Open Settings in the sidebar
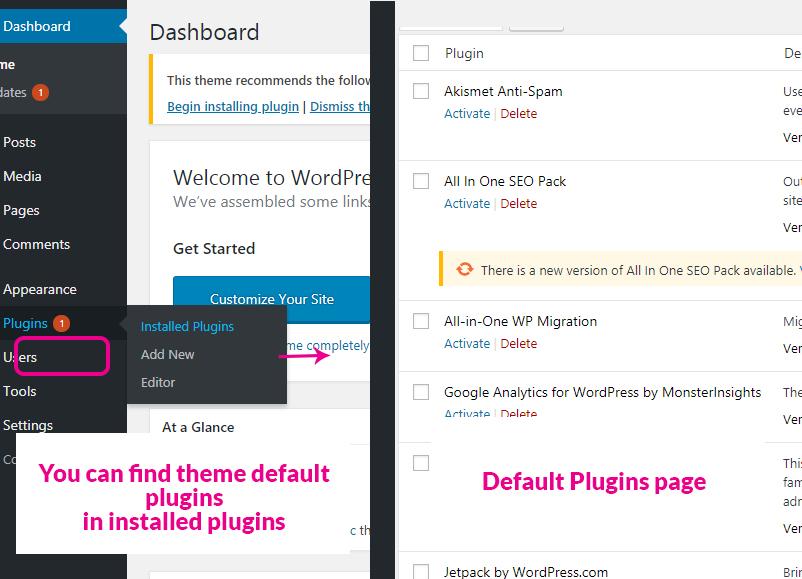Viewport: 802px width, 579px height. pyautogui.click(x=28, y=425)
